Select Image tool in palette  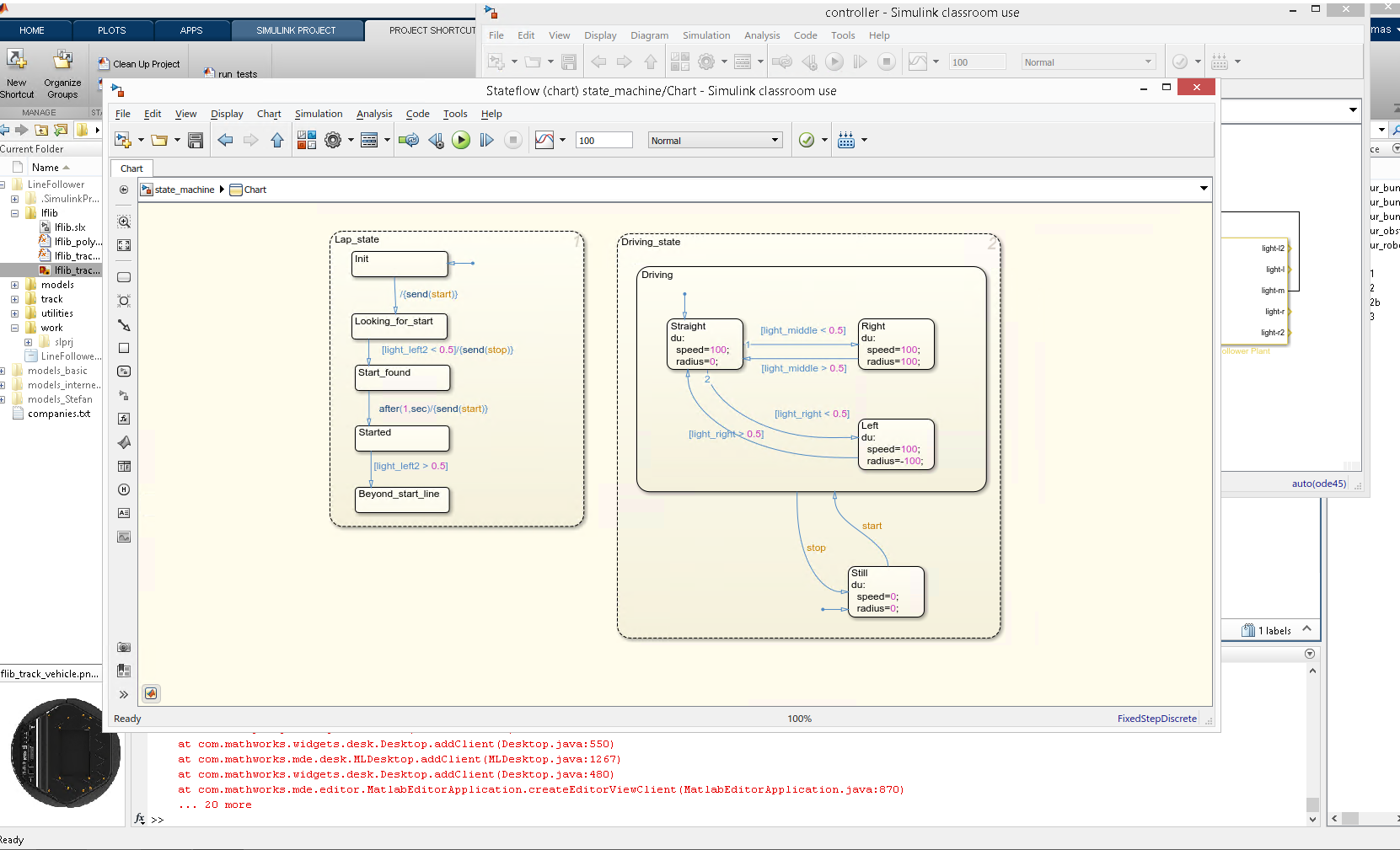point(124,537)
